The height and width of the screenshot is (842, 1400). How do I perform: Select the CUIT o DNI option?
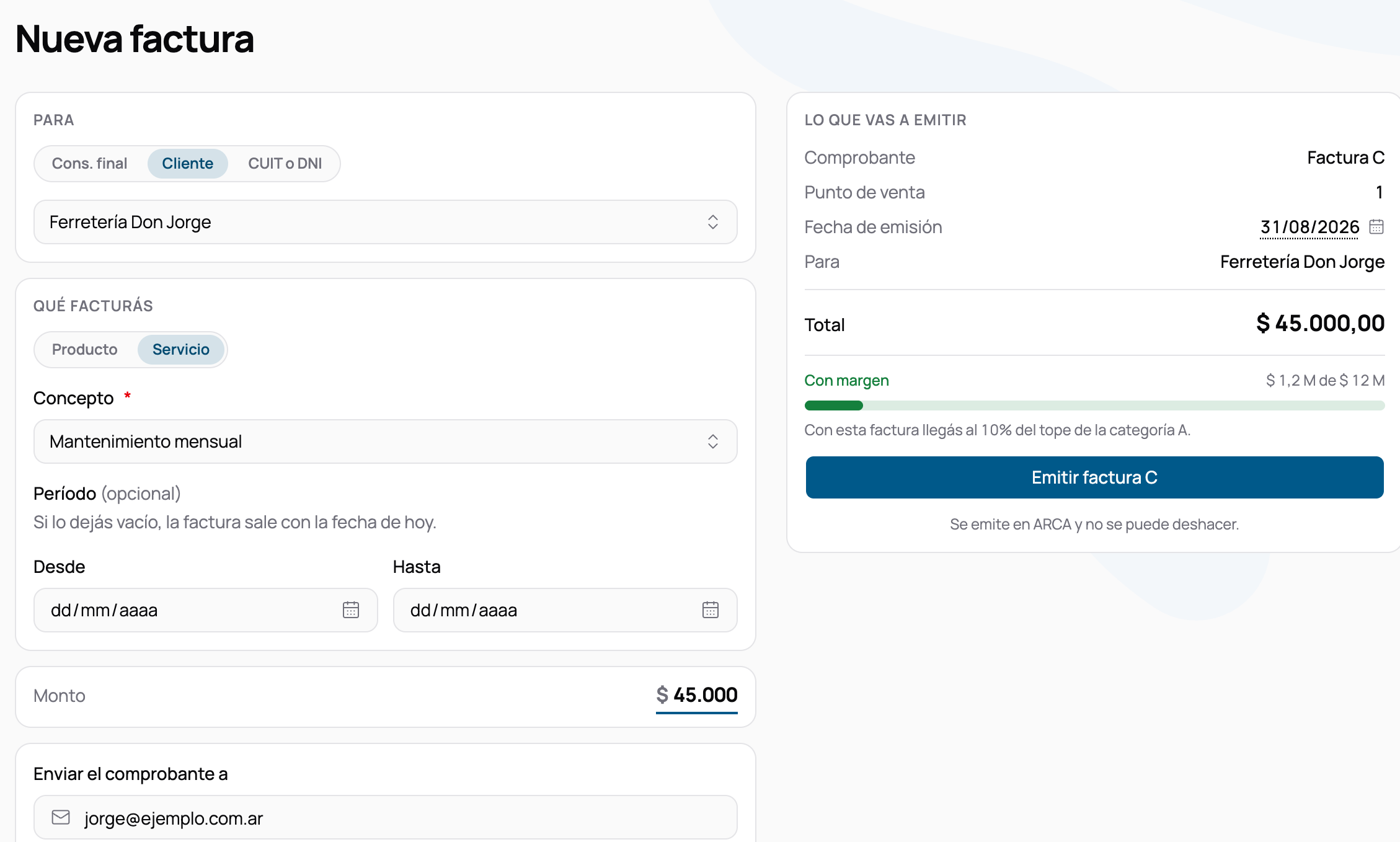coord(285,164)
